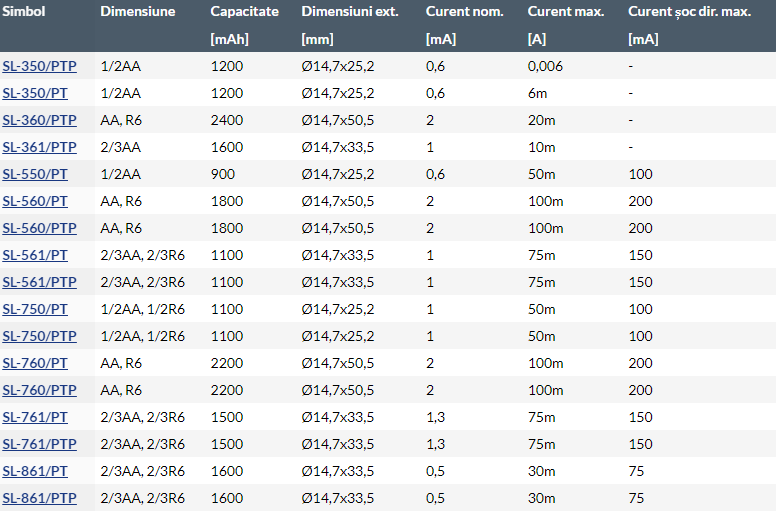The width and height of the screenshot is (776, 518).
Task: Click the Simbol column header
Action: click(x=24, y=11)
